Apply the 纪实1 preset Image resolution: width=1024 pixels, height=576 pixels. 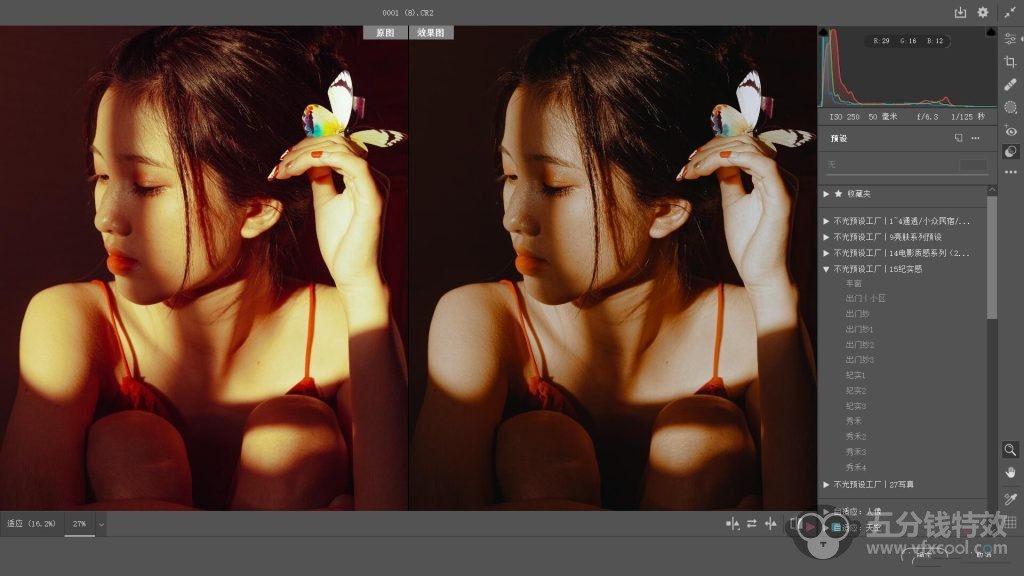[856, 376]
